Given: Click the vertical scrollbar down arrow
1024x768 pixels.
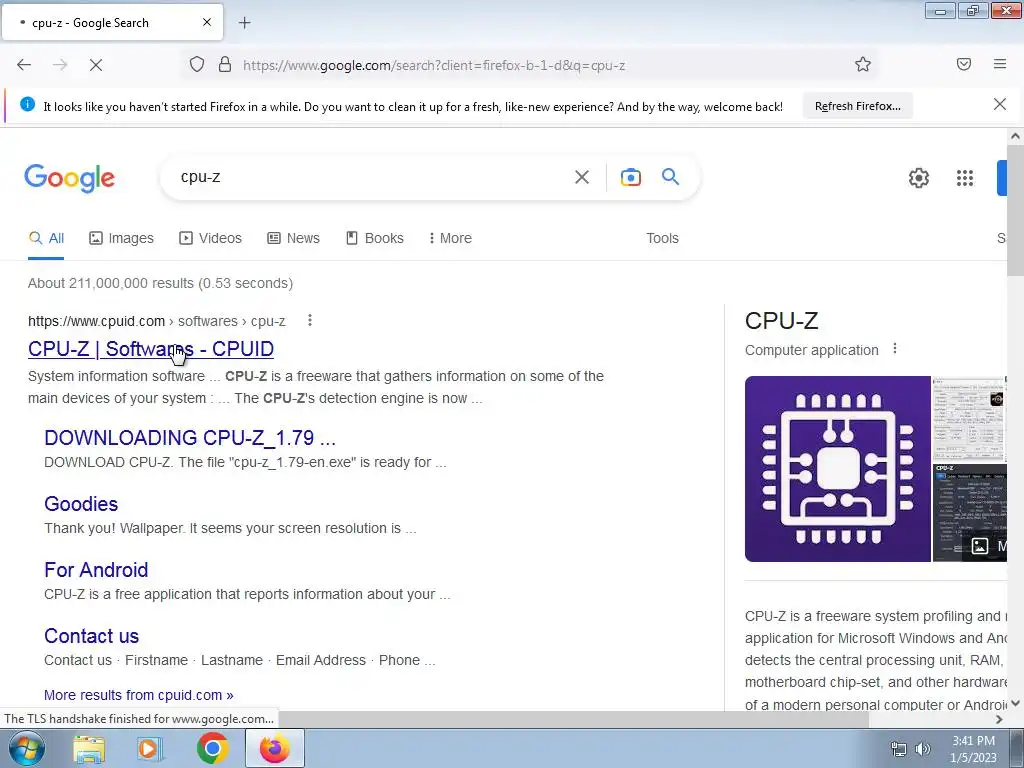Looking at the screenshot, I should coord(1015,703).
